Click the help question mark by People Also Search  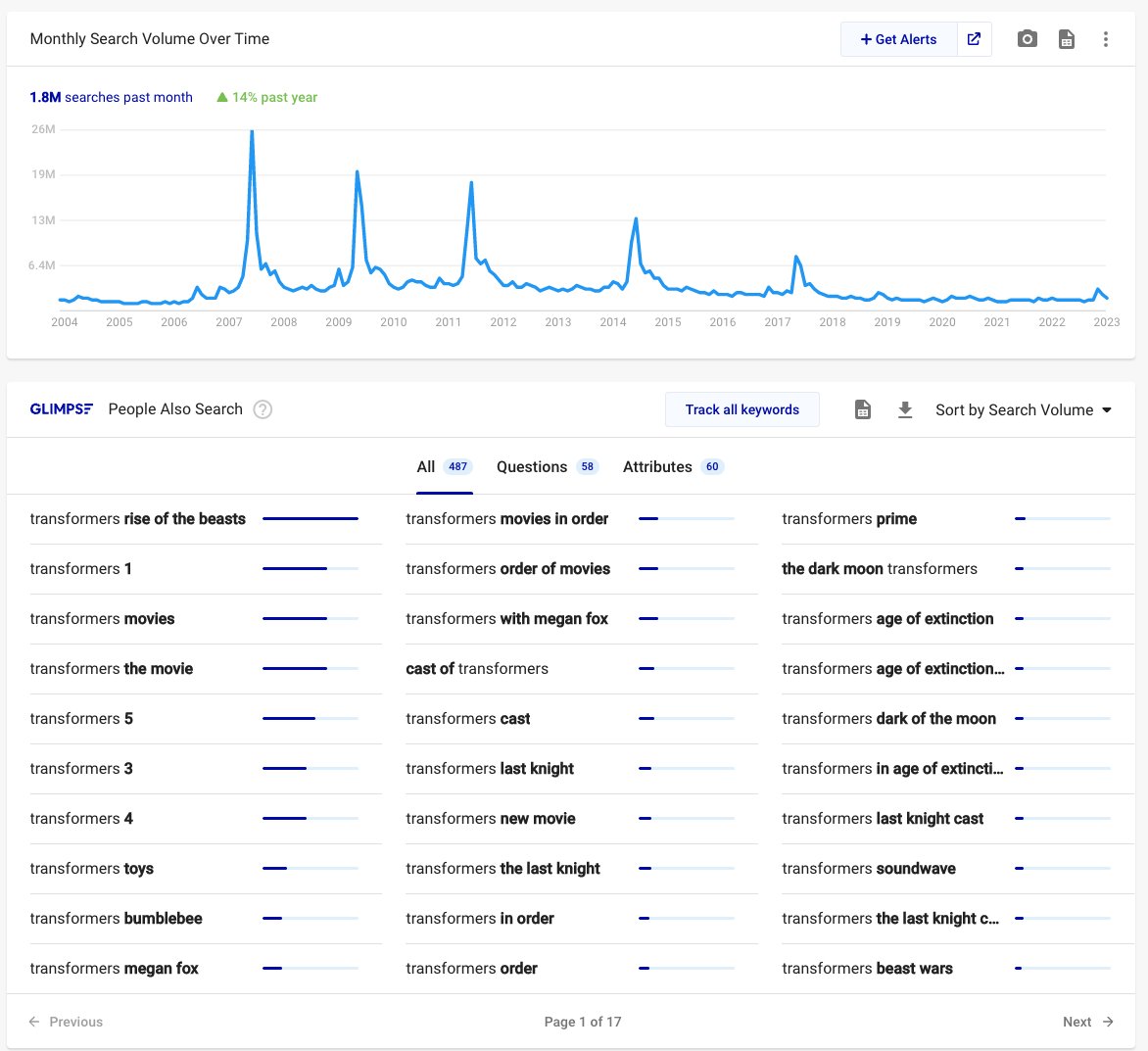[x=263, y=409]
